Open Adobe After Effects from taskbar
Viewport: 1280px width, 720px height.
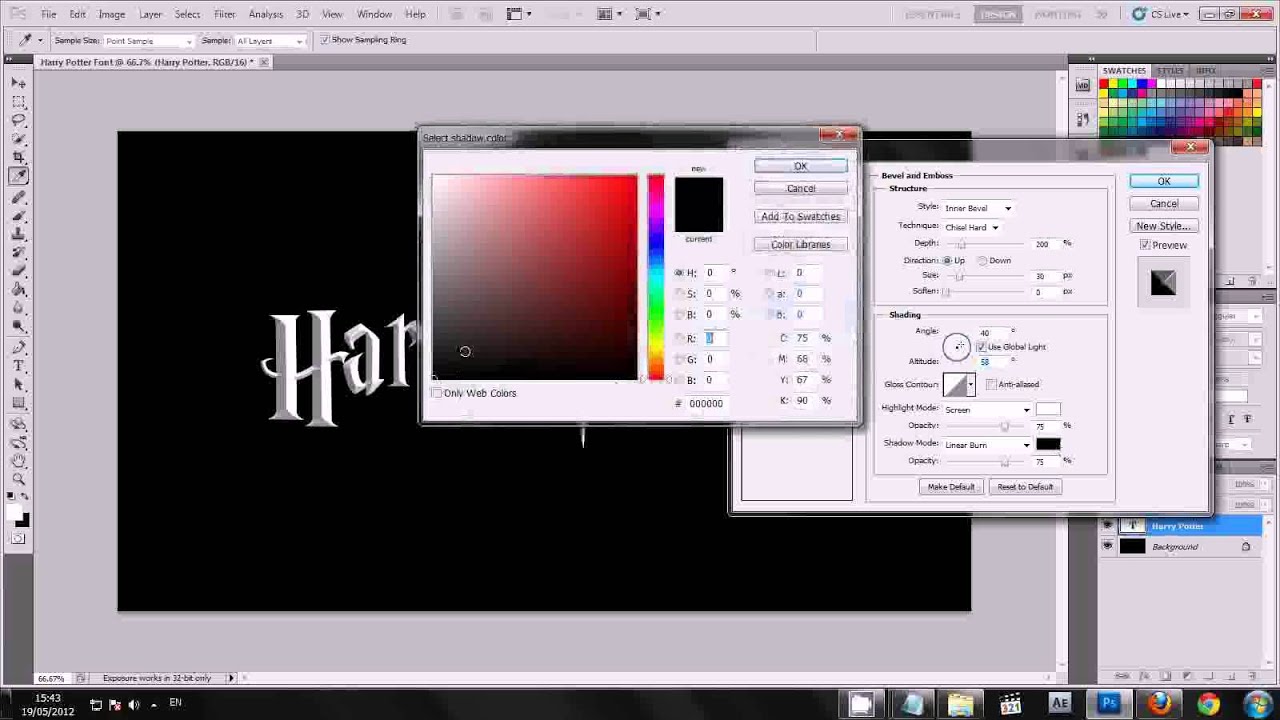coord(1059,703)
